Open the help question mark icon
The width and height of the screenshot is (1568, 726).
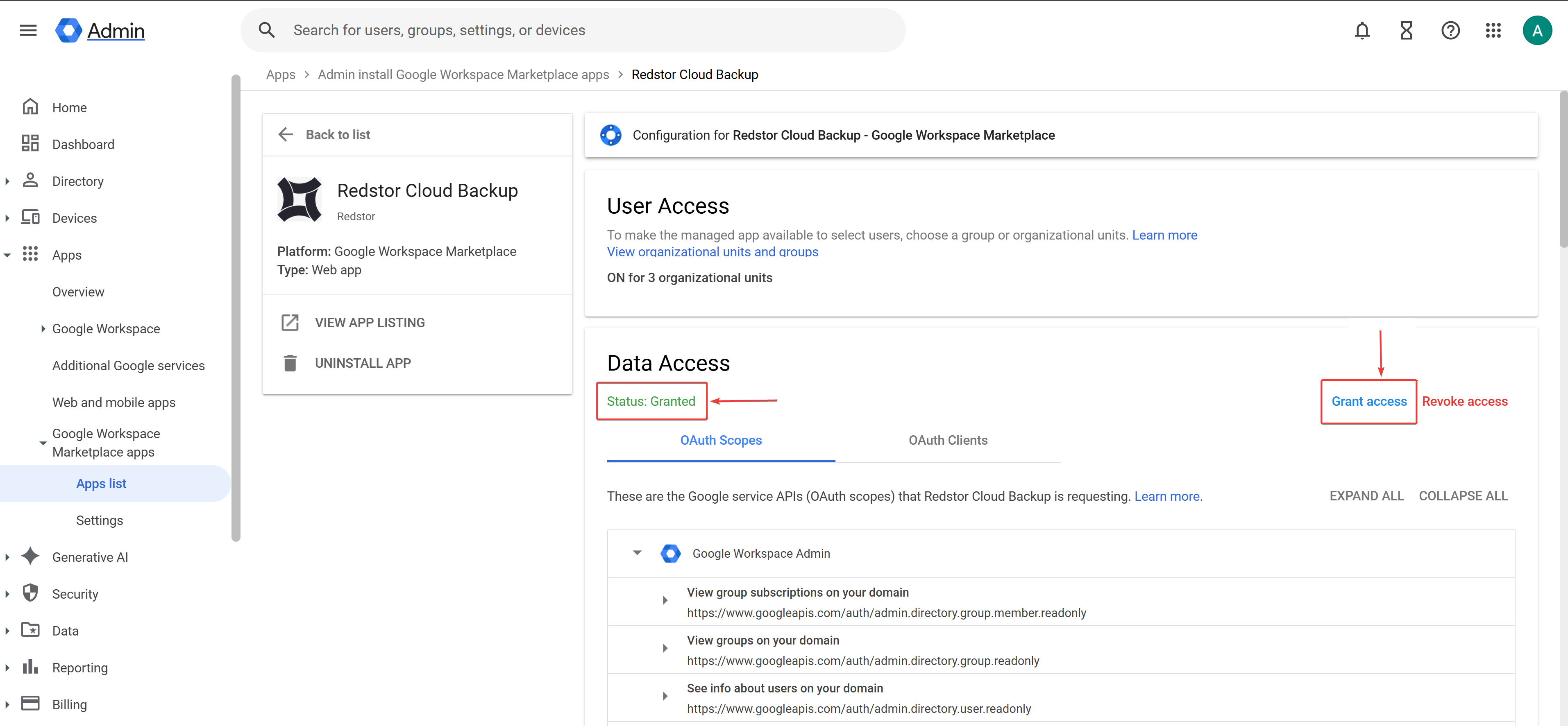tap(1450, 30)
